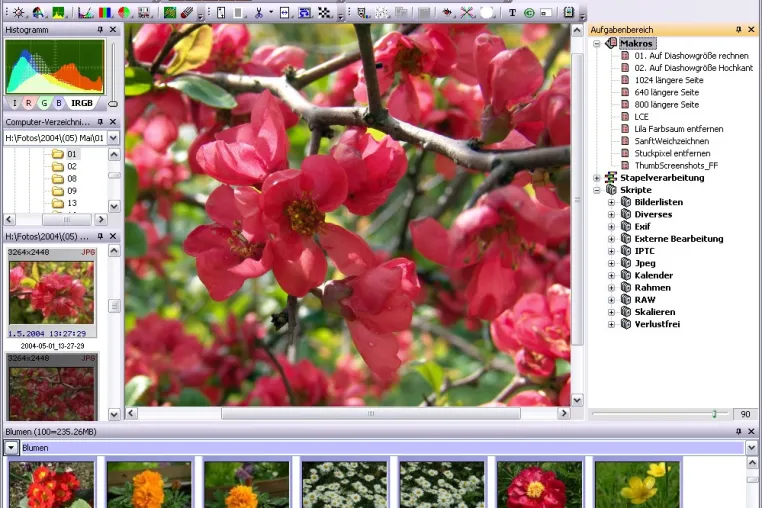The image size is (762, 508).
Task: Open the folder path dropdown
Action: 113,138
